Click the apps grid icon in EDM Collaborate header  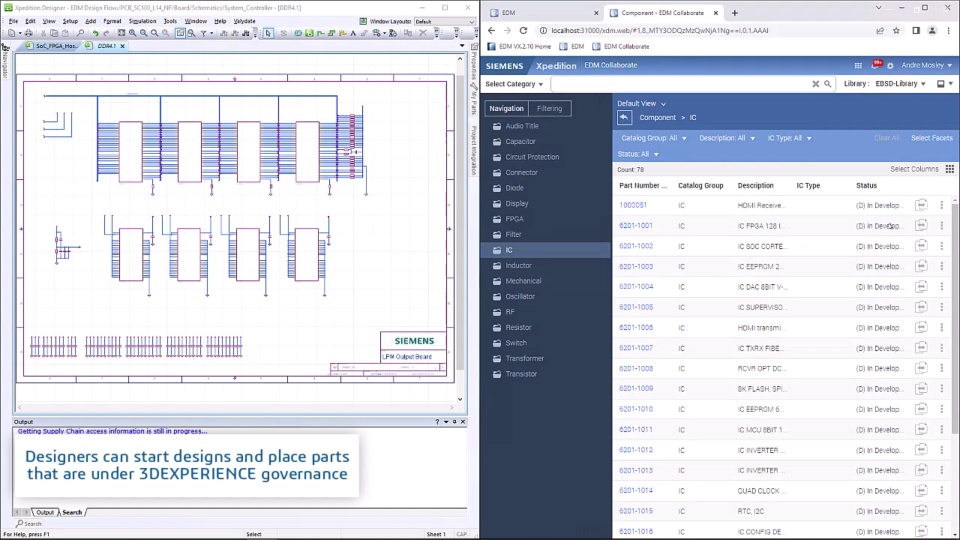pyautogui.click(x=858, y=66)
